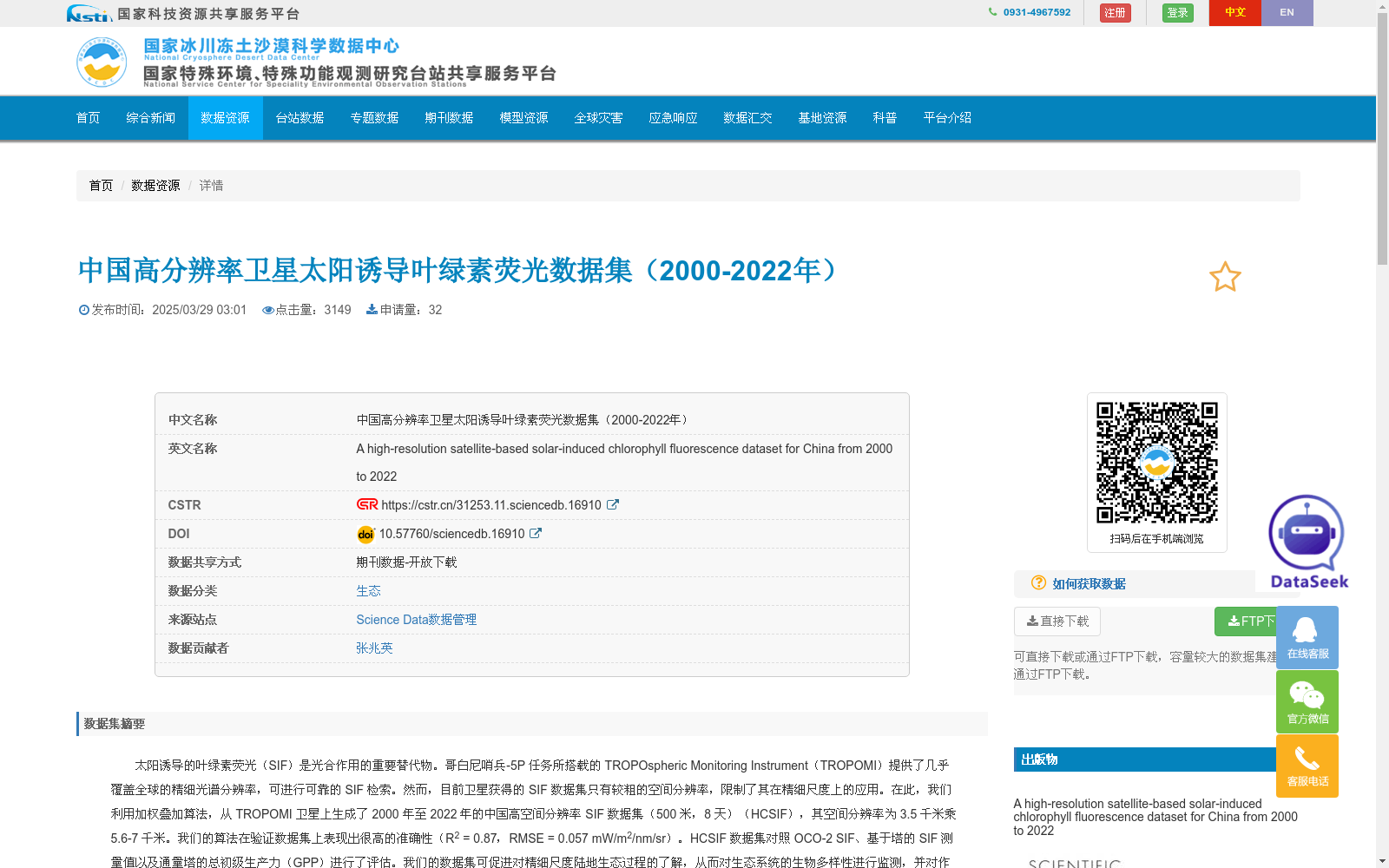Open the 应急响应 menu item
This screenshot has width=1389, height=868.
tap(674, 118)
